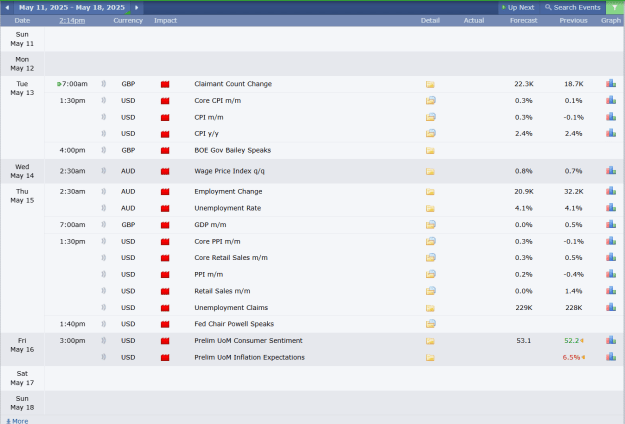The image size is (625, 424).
Task: Show graph for Wage Price Index q/q
Action: pyautogui.click(x=611, y=171)
